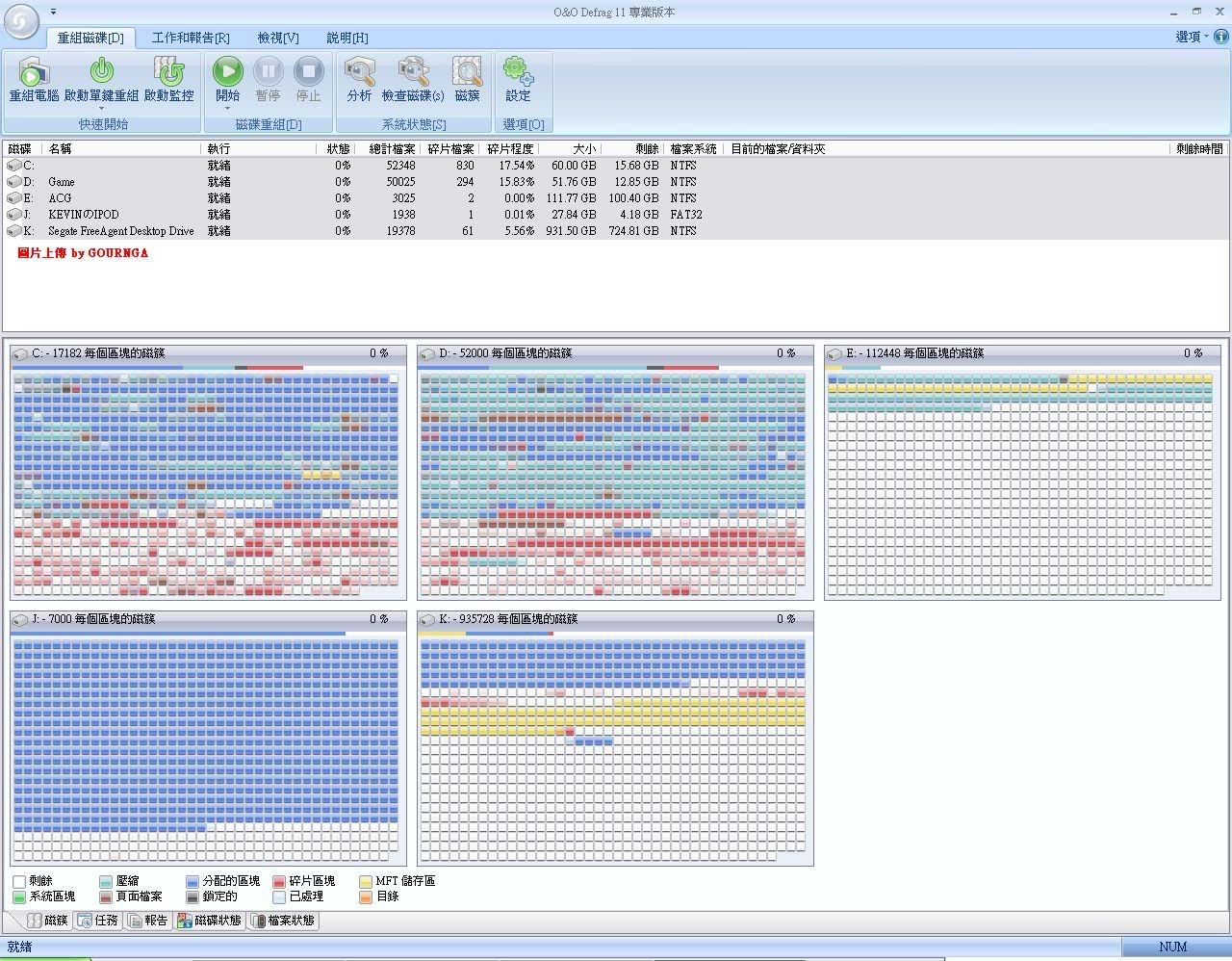Screen dimensions: 1232x961
Task: Sort the drive list by 碎片程度 column
Action: [509, 149]
